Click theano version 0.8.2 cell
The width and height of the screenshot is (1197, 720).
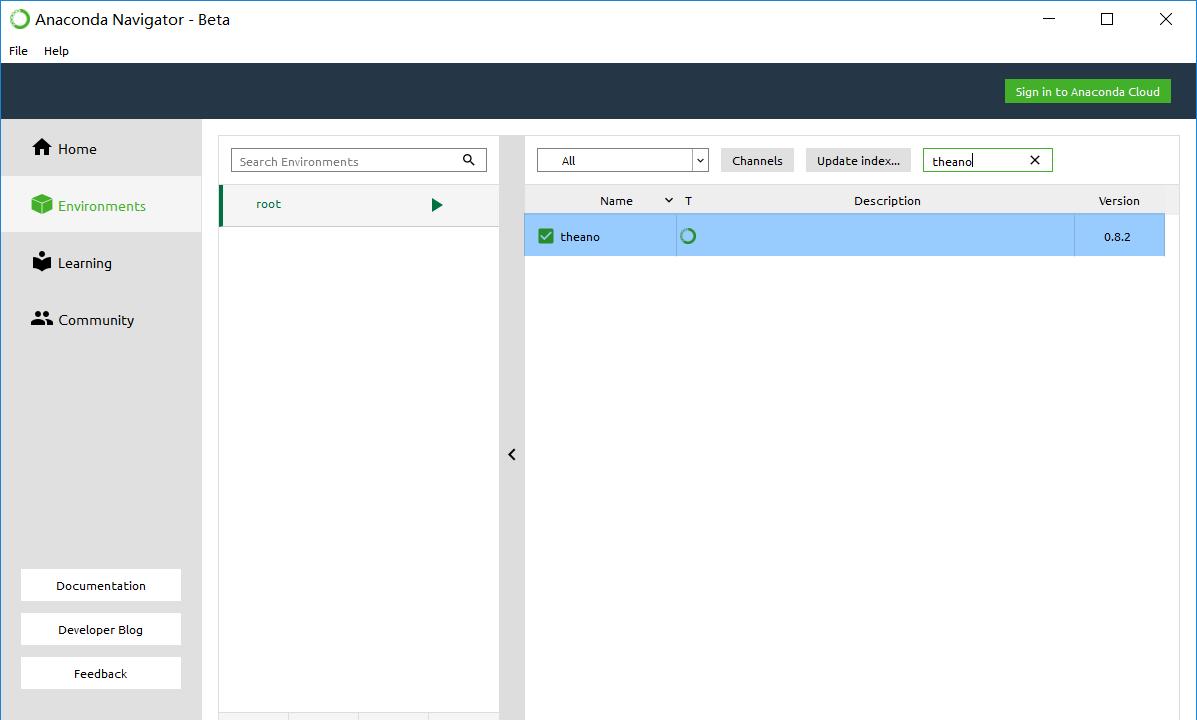[1117, 237]
